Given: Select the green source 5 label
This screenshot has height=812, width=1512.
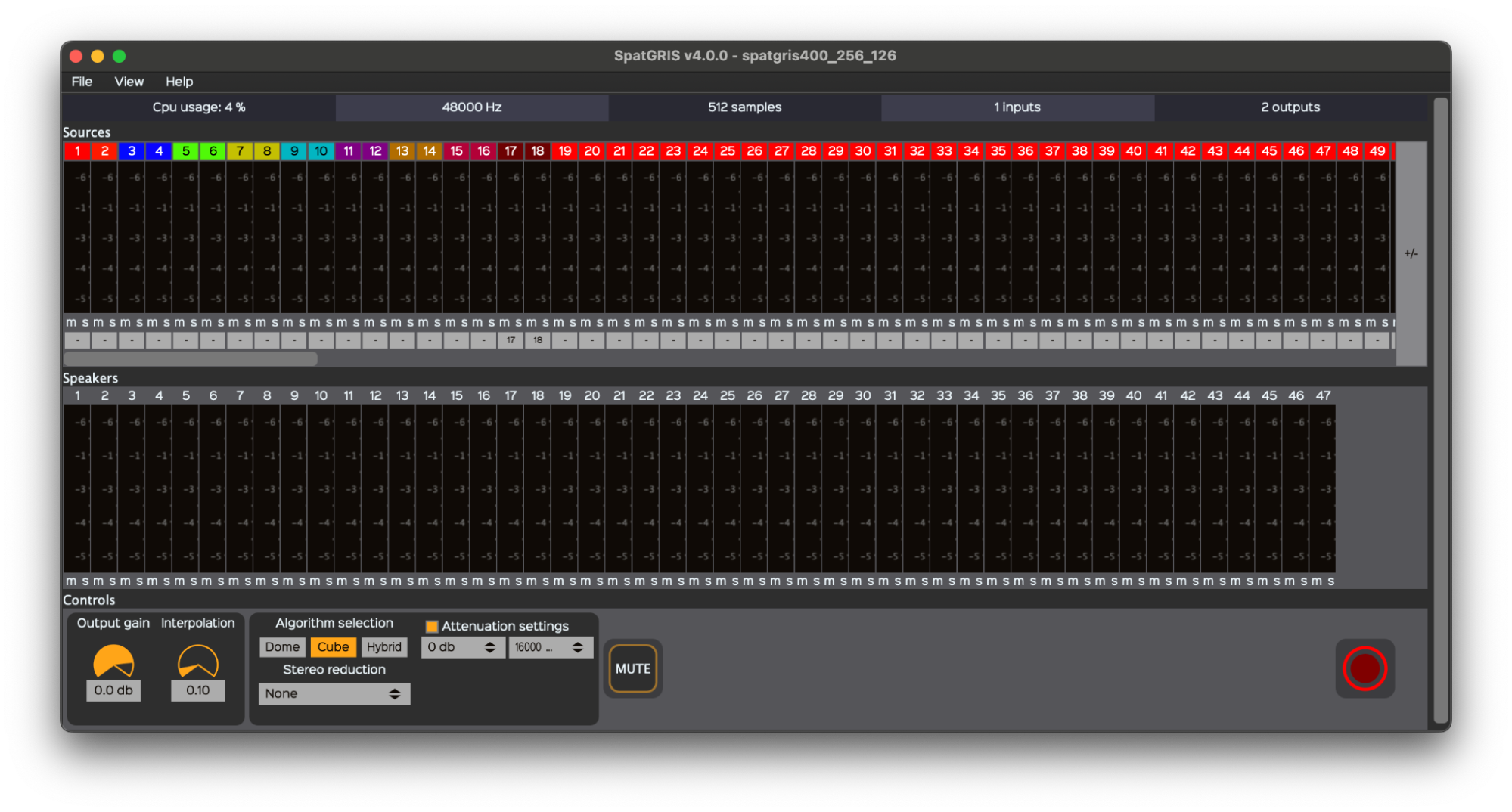Looking at the screenshot, I should click(186, 151).
